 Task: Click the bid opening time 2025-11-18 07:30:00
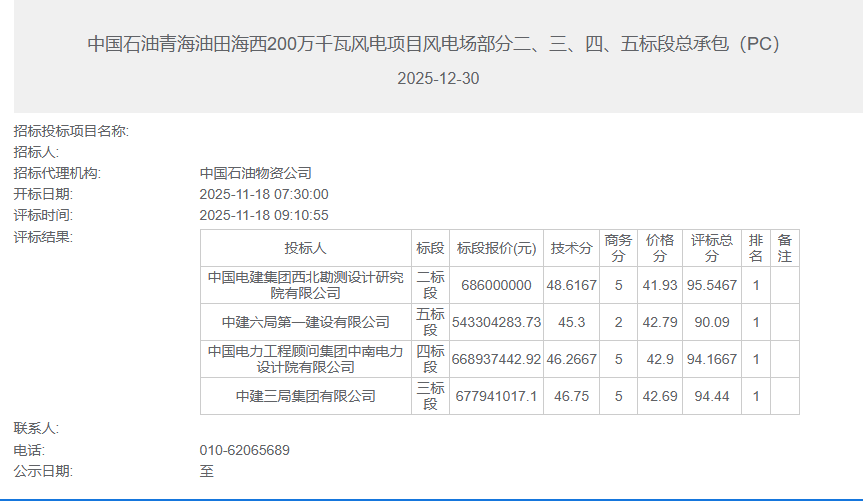point(264,194)
